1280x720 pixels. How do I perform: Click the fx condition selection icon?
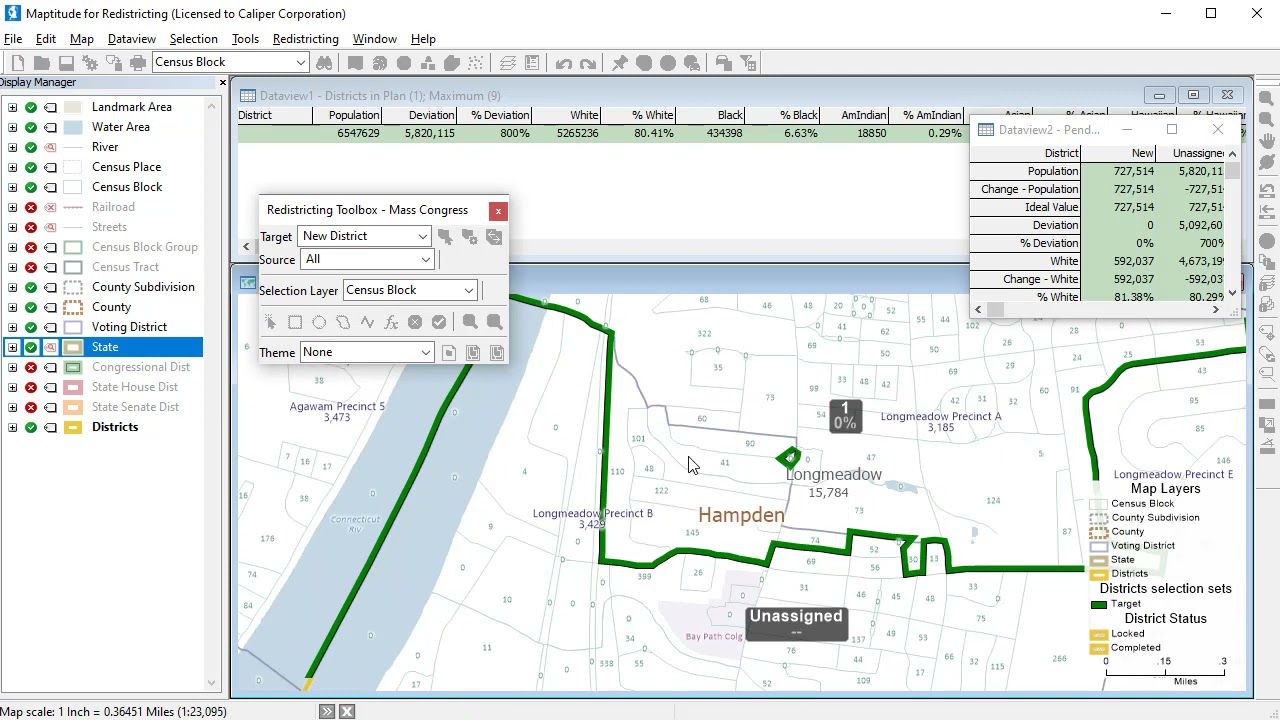pos(391,322)
